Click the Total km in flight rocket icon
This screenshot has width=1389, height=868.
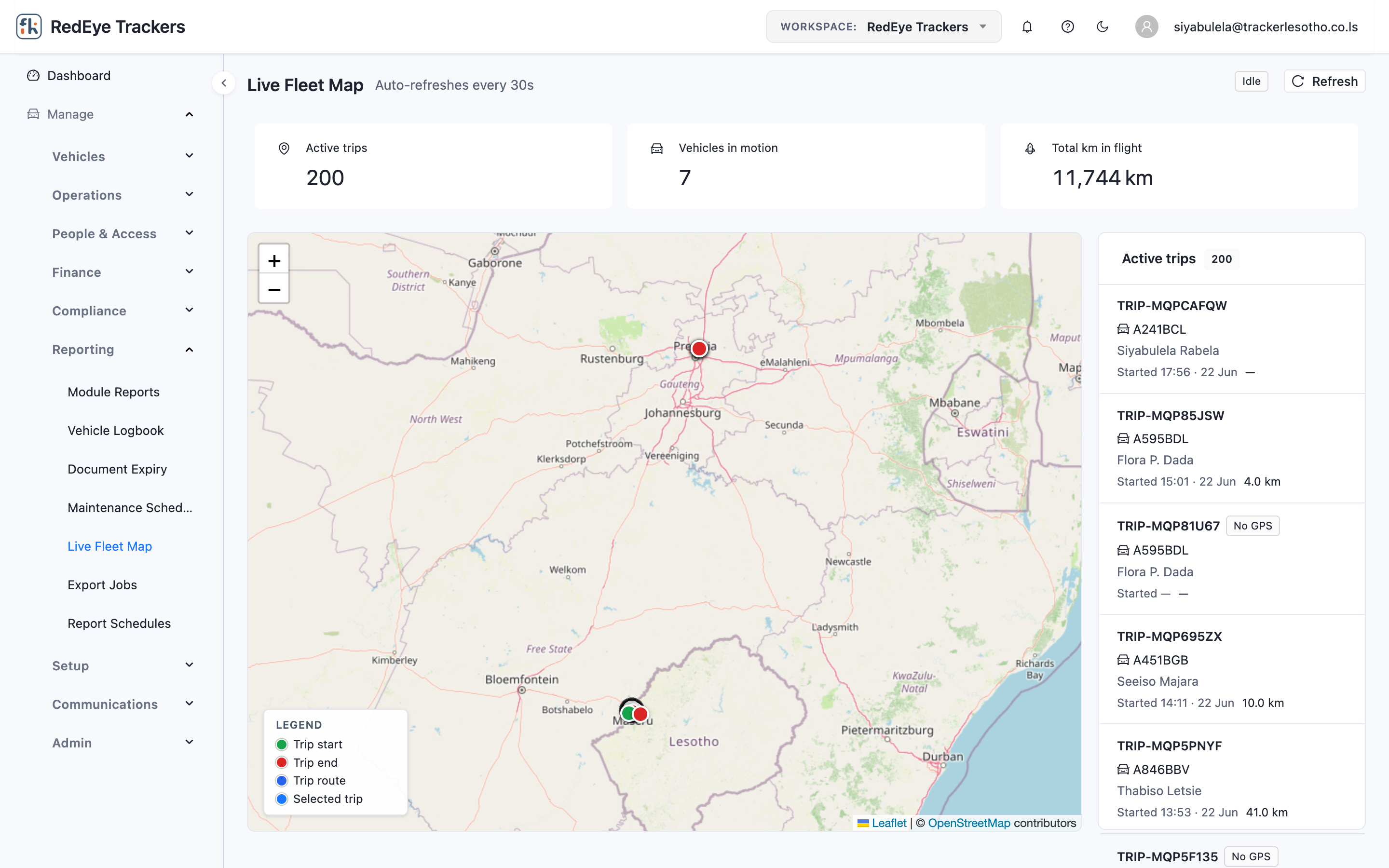tap(1030, 148)
